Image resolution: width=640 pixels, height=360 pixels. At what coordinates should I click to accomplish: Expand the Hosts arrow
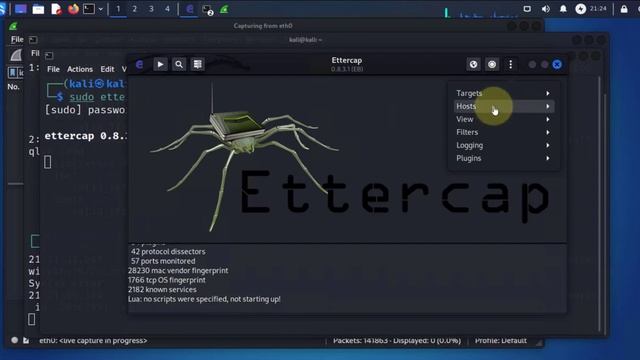click(x=548, y=107)
